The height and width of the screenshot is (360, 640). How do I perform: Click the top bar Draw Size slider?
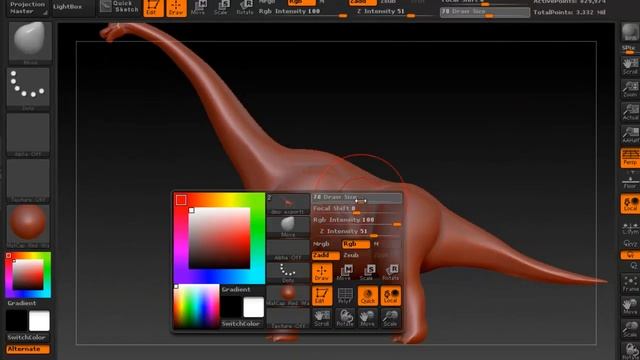[485, 13]
